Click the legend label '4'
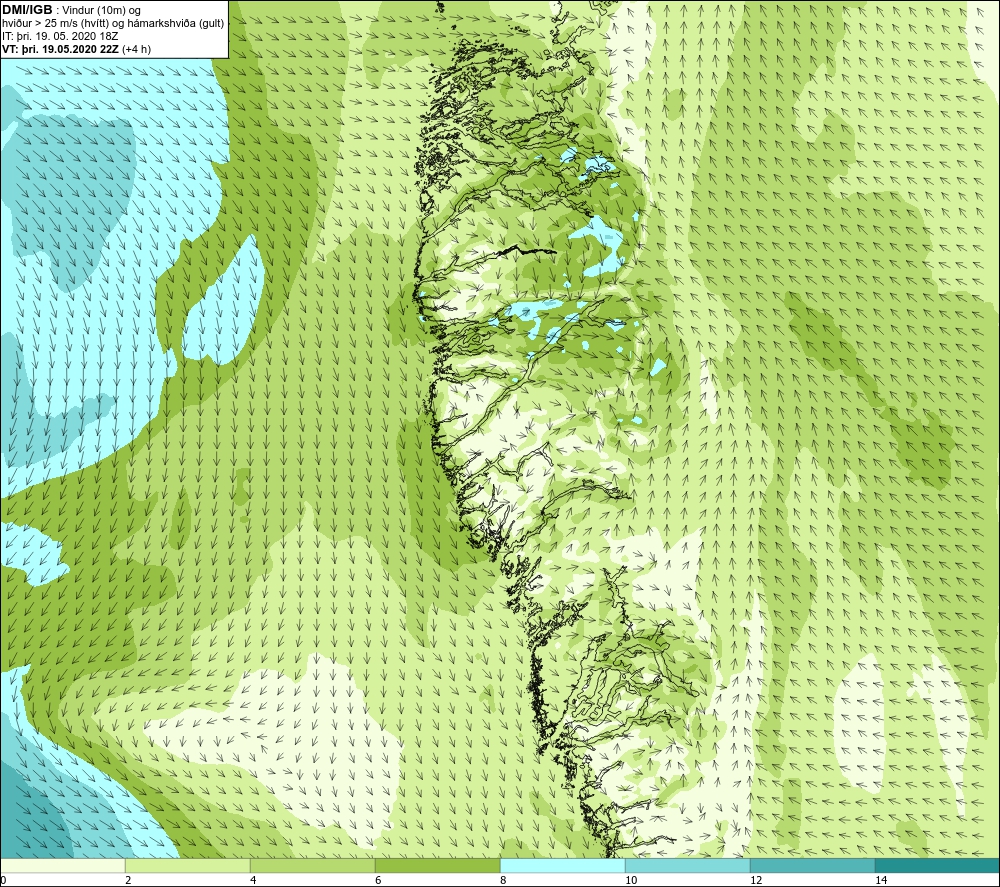The image size is (1000, 887). click(x=253, y=880)
